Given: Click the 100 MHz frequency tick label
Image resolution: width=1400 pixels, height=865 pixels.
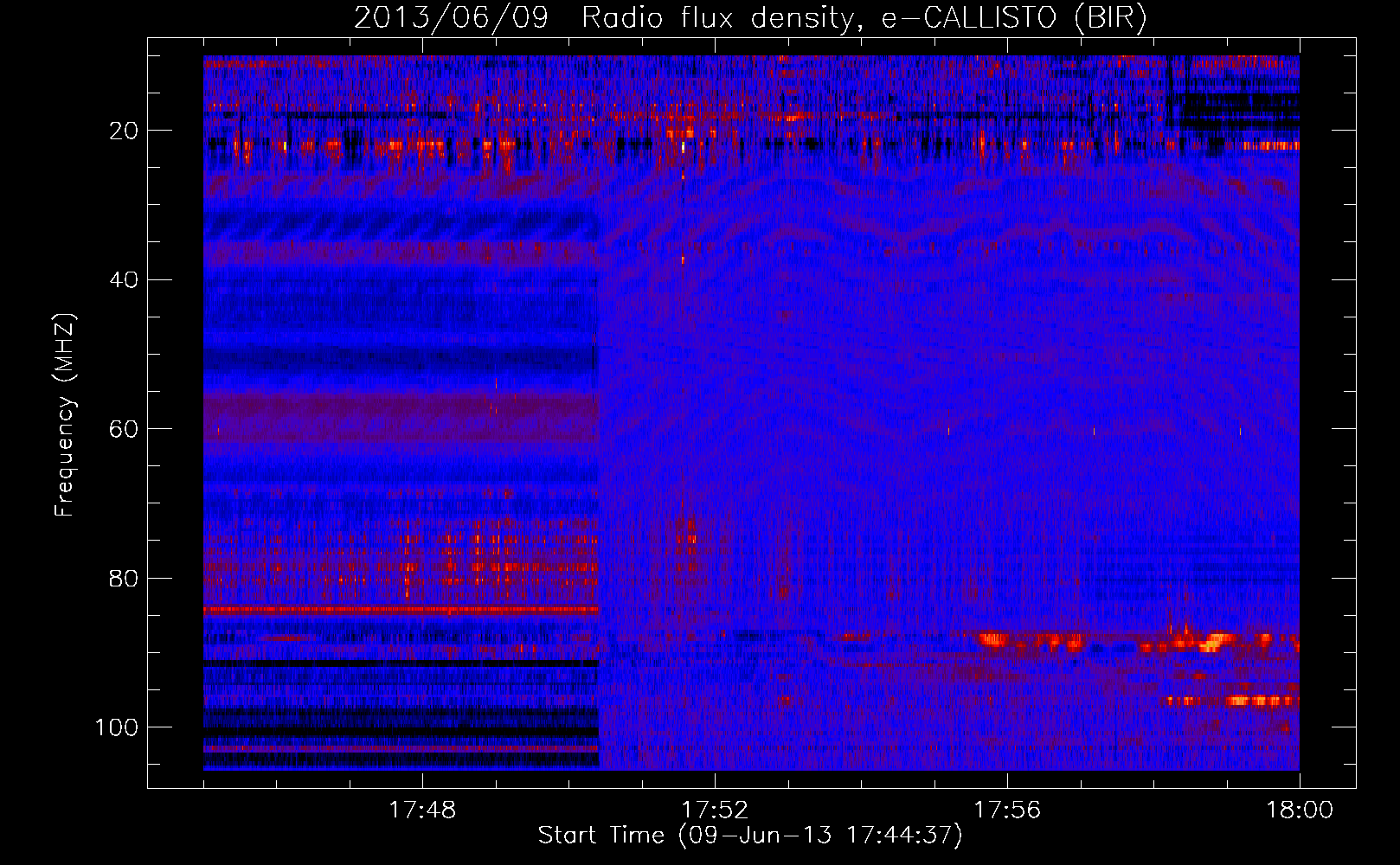Looking at the screenshot, I should tap(118, 727).
